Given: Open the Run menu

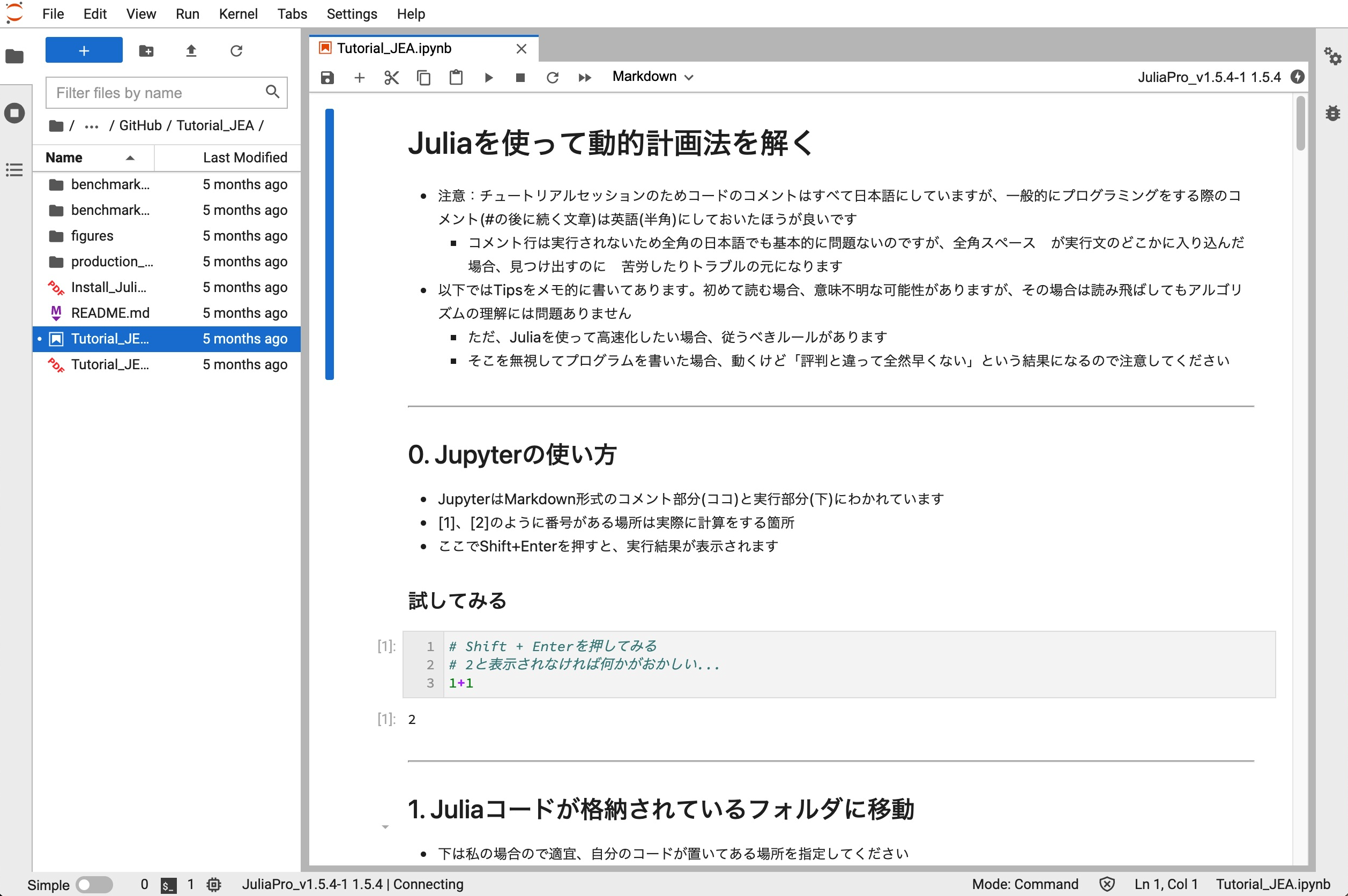Looking at the screenshot, I should (x=188, y=14).
